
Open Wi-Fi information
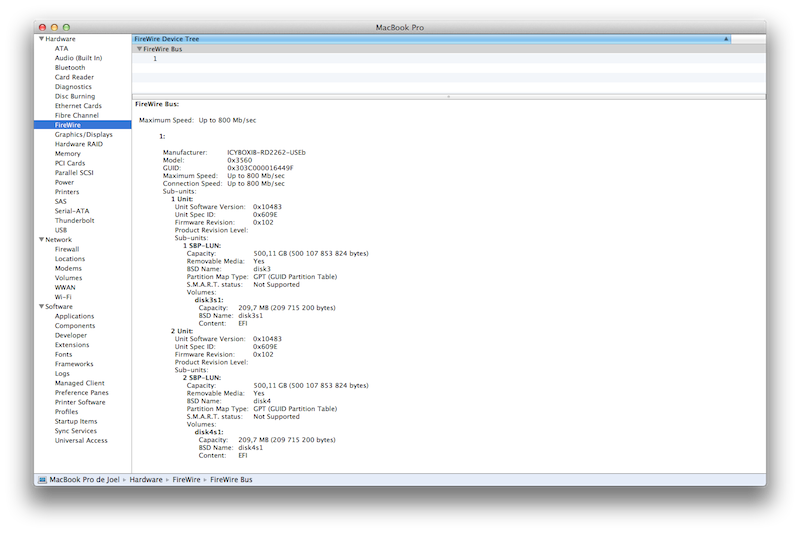pyautogui.click(x=63, y=297)
